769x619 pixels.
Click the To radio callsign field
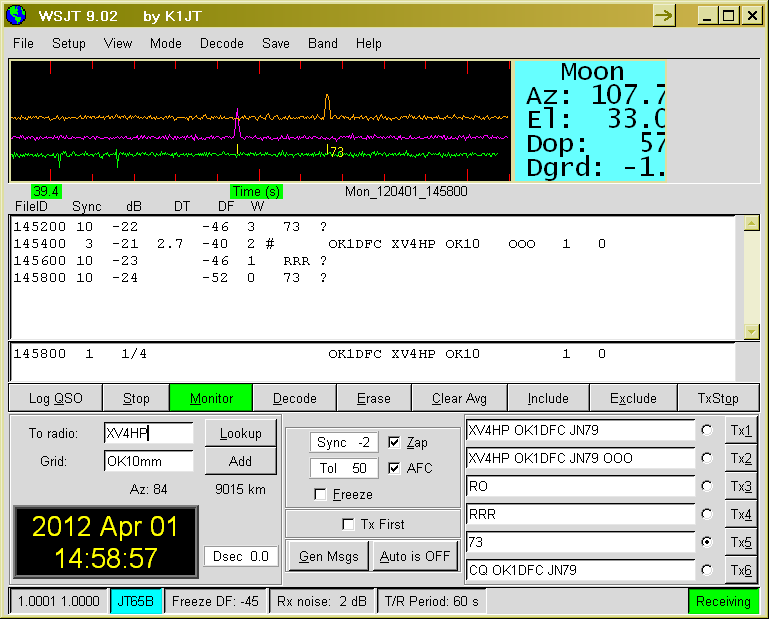[x=148, y=433]
